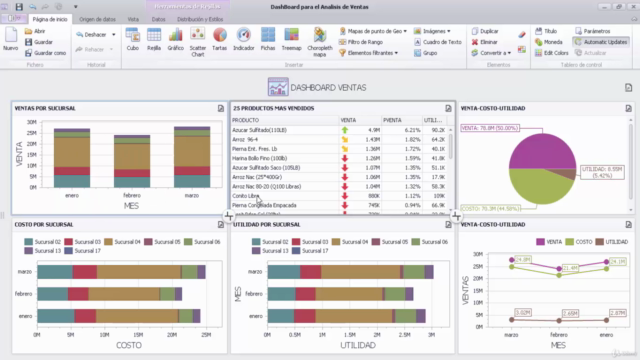Insert a Tartas pie item
The height and width of the screenshot is (360, 640).
pyautogui.click(x=220, y=39)
